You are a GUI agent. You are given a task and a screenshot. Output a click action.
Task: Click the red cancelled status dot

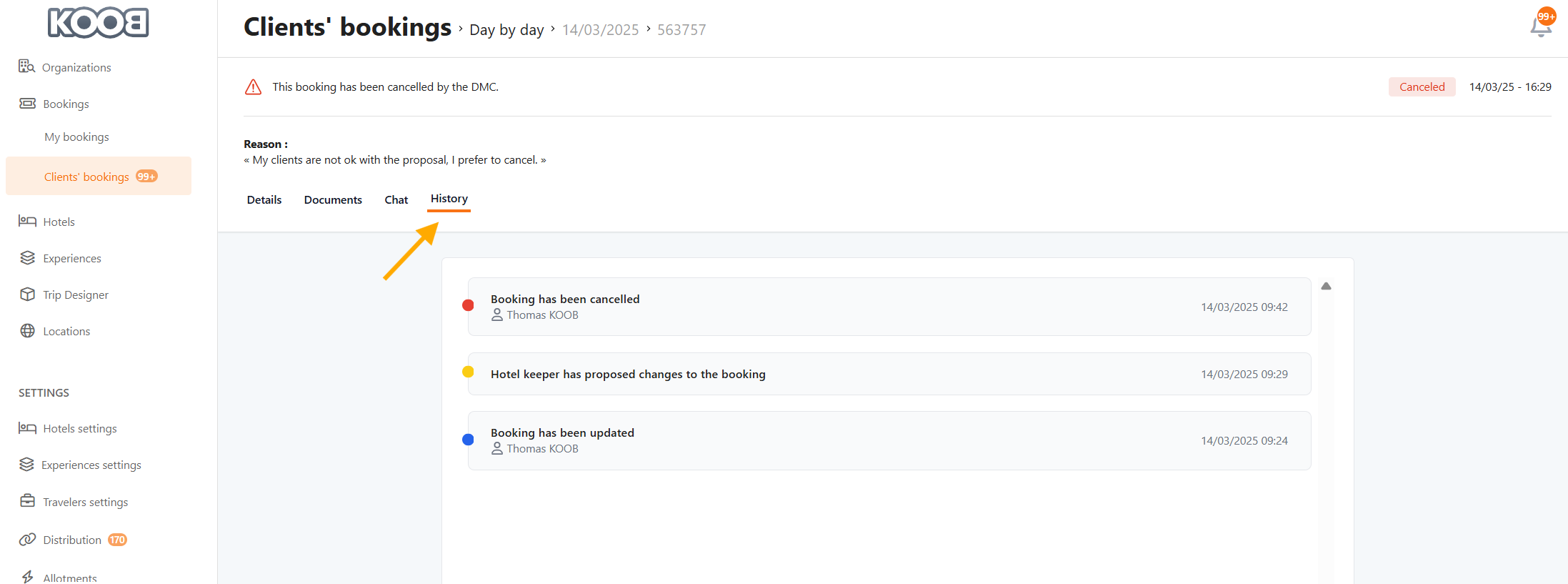[468, 306]
